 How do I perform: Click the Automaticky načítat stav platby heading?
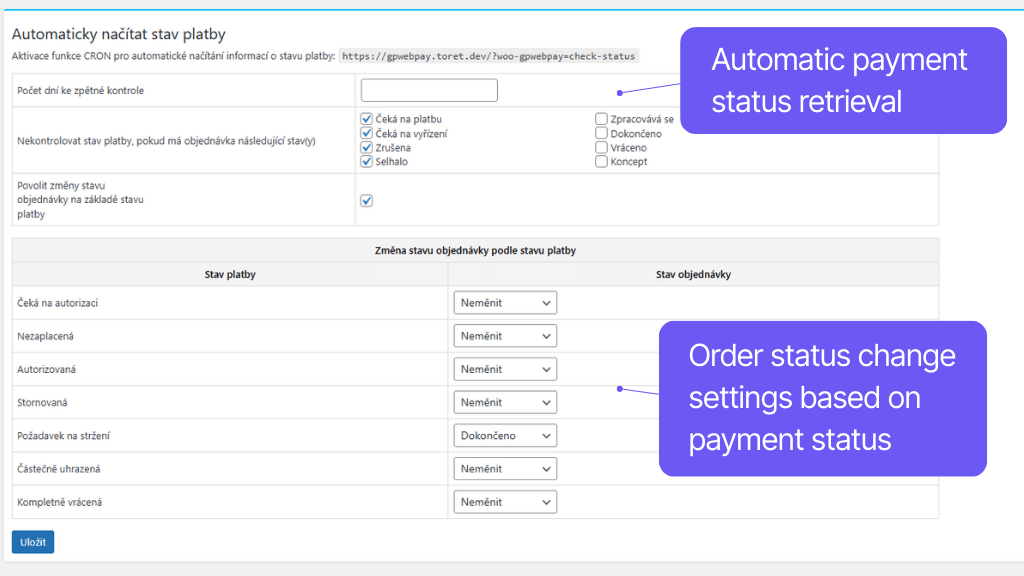click(119, 34)
